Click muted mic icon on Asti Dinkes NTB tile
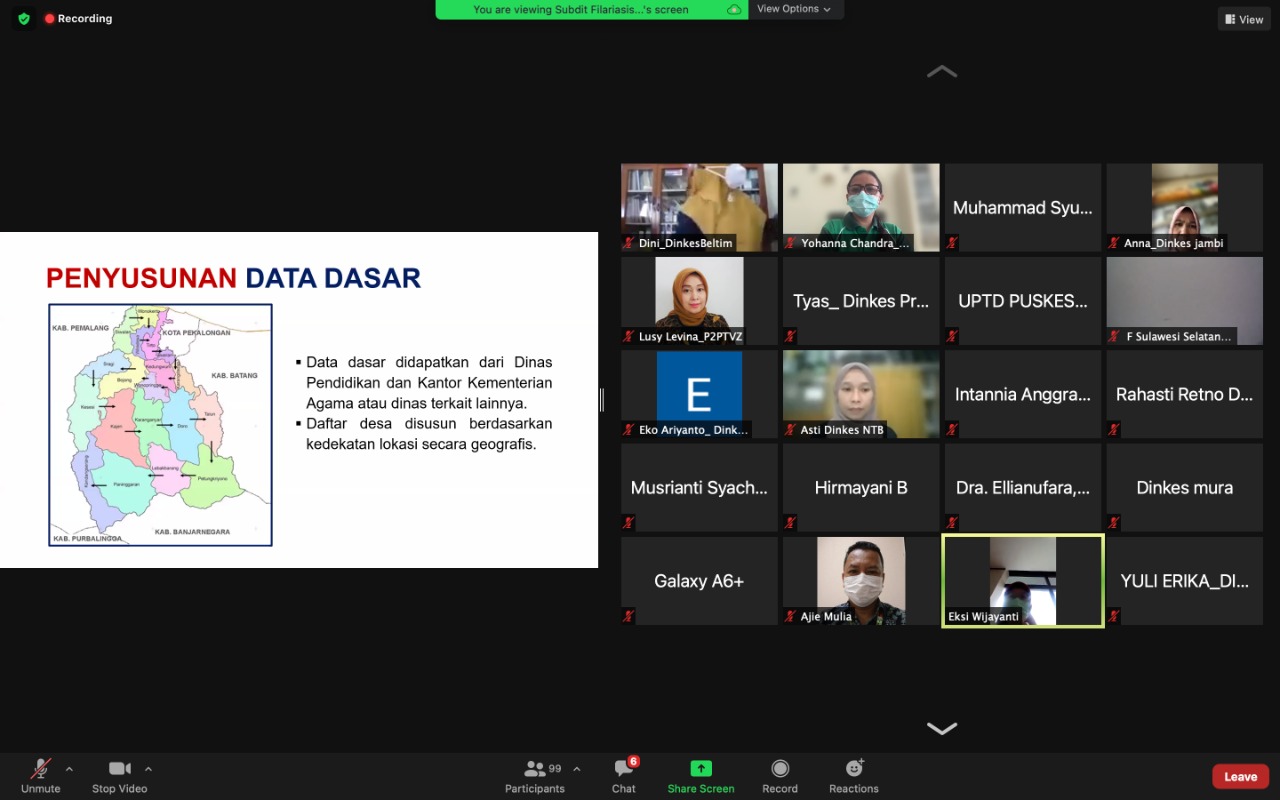1280x800 pixels. tap(791, 430)
